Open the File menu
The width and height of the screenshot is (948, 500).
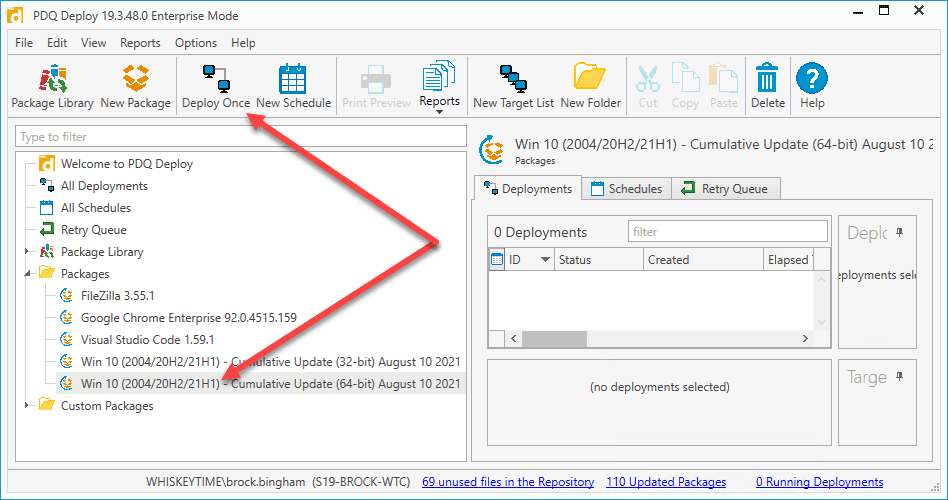pos(24,43)
